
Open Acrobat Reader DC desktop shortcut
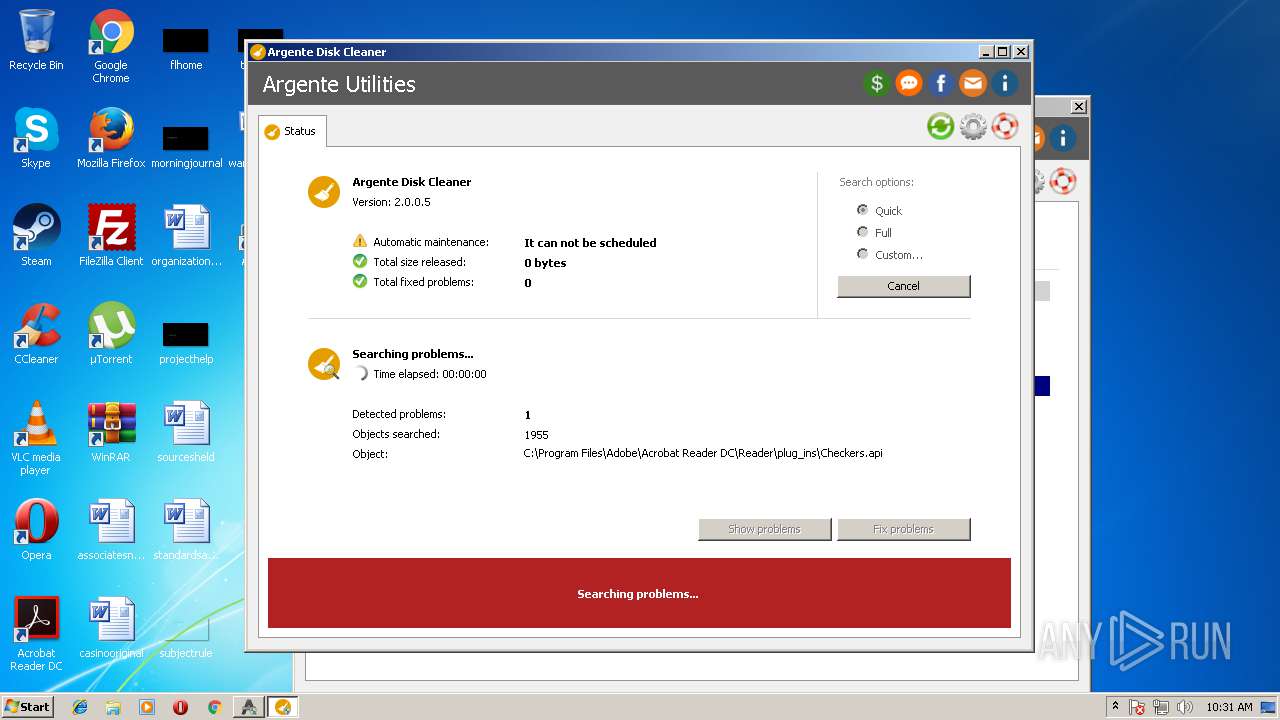click(36, 634)
